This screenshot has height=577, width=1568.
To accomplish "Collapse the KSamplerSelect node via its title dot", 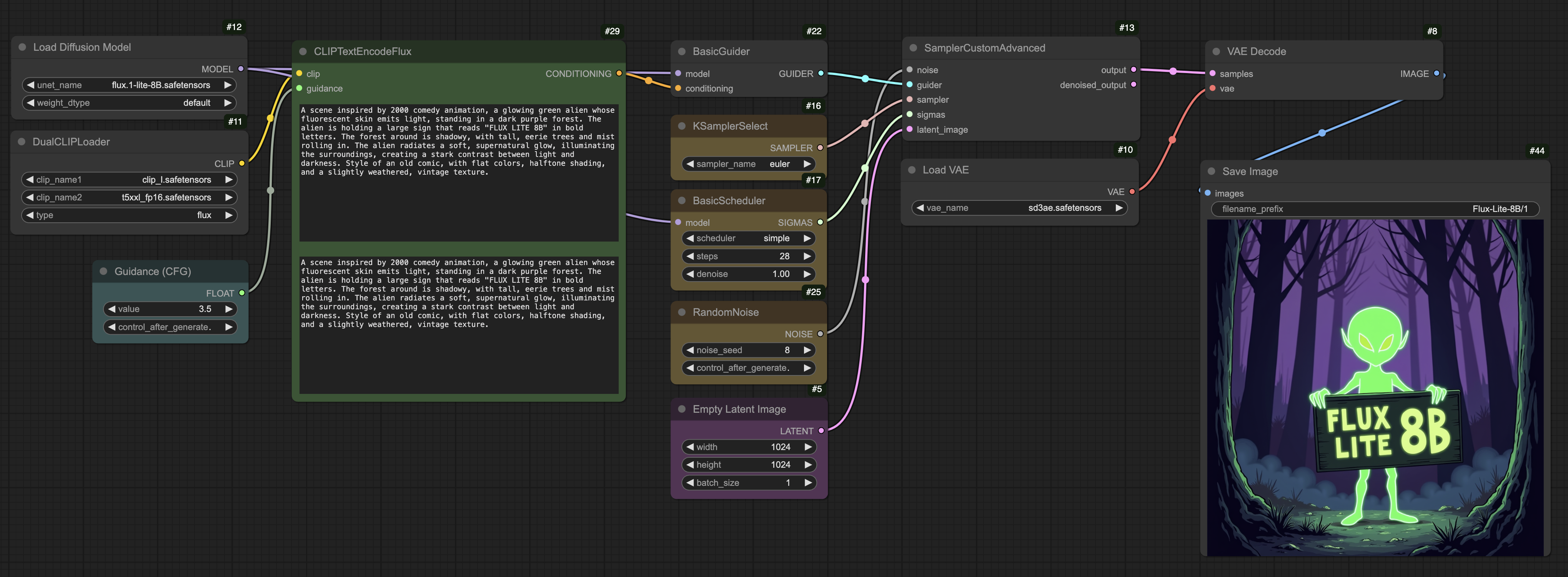I will point(681,125).
